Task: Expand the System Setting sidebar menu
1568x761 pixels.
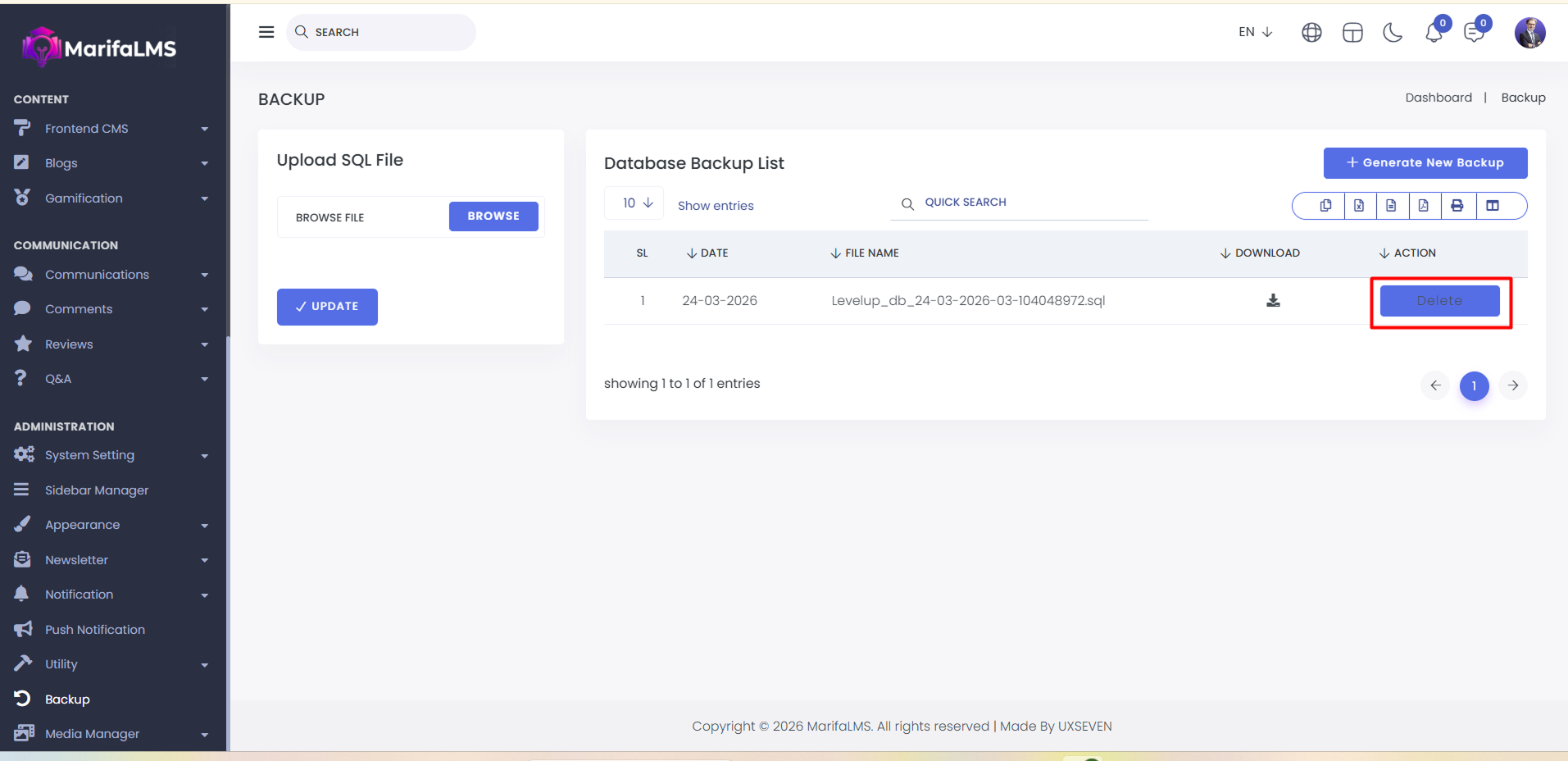Action: (111, 455)
